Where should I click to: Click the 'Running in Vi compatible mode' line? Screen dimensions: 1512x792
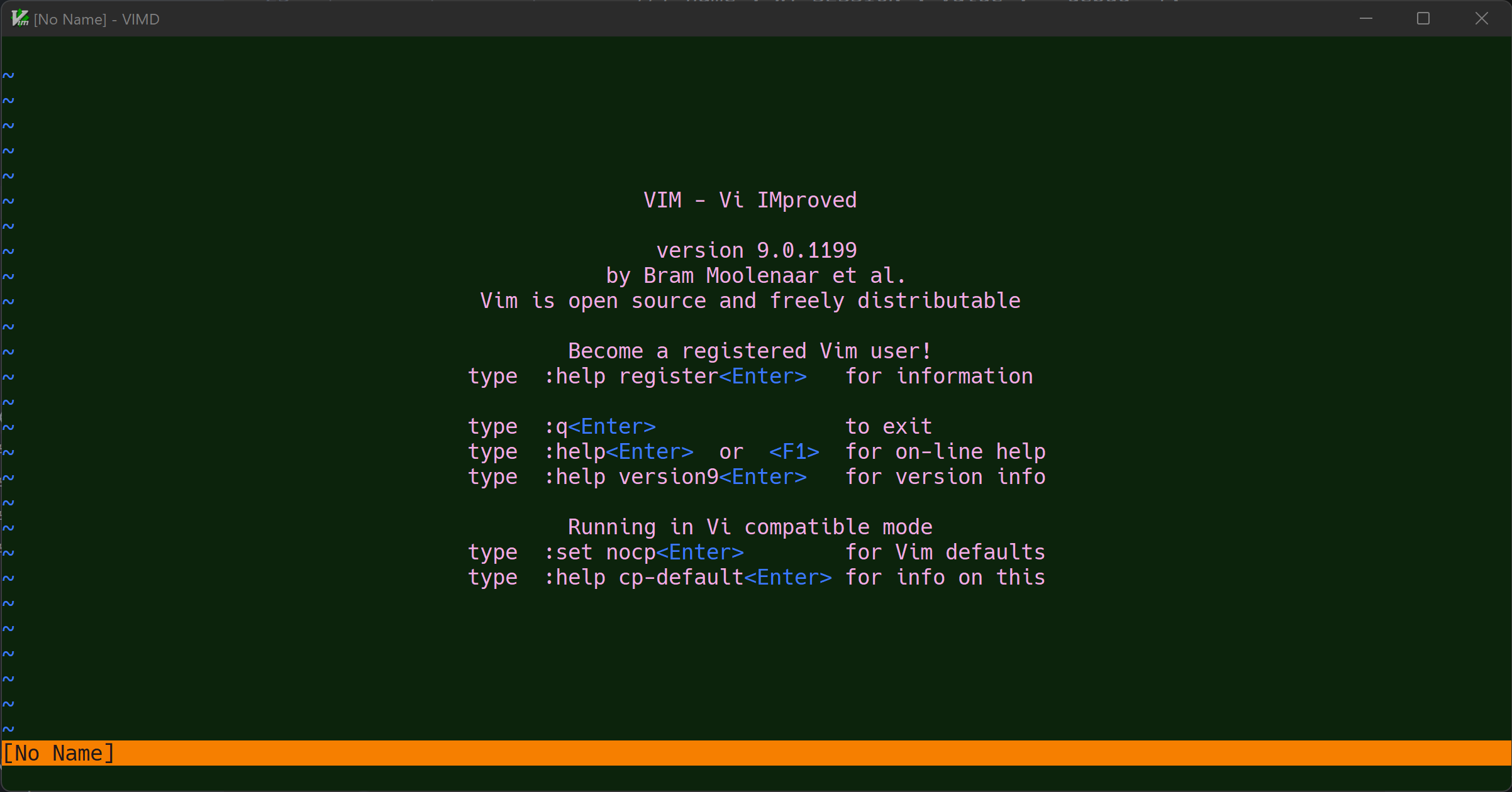click(750, 527)
